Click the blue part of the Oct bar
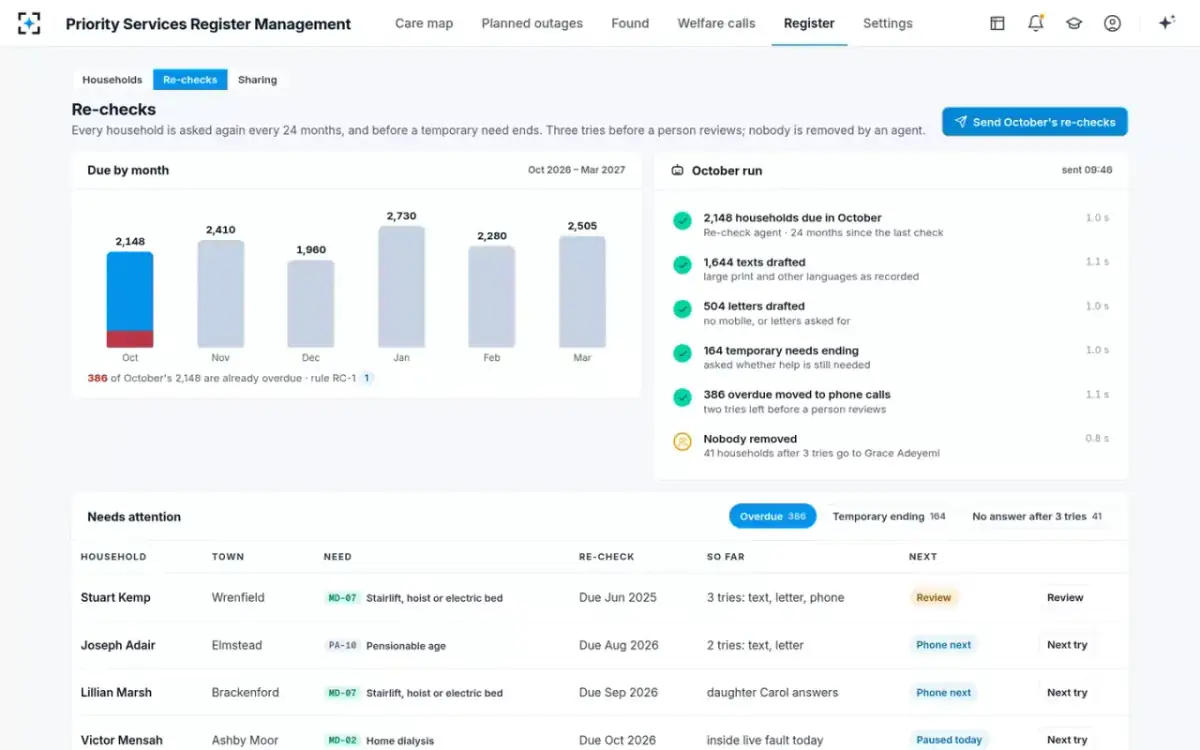Viewport: 1200px width, 750px height. [x=130, y=291]
